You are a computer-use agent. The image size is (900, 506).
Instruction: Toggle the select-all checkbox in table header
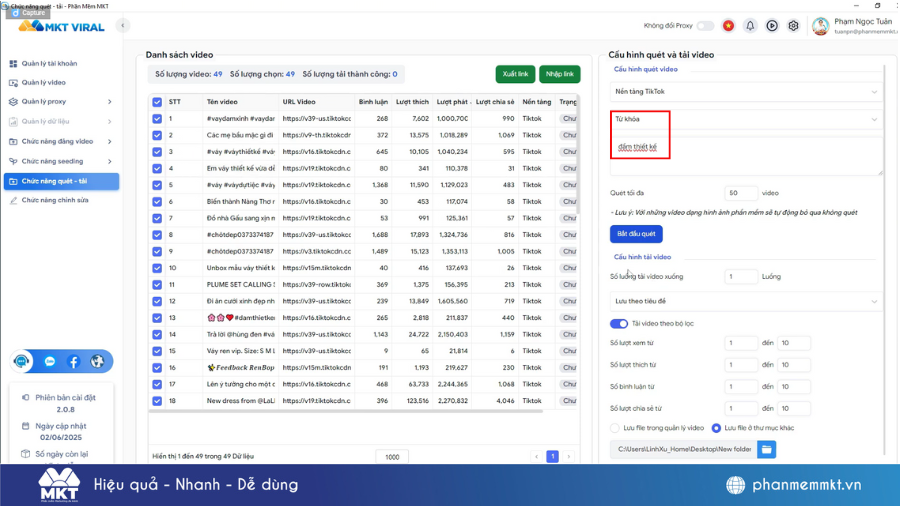point(157,102)
